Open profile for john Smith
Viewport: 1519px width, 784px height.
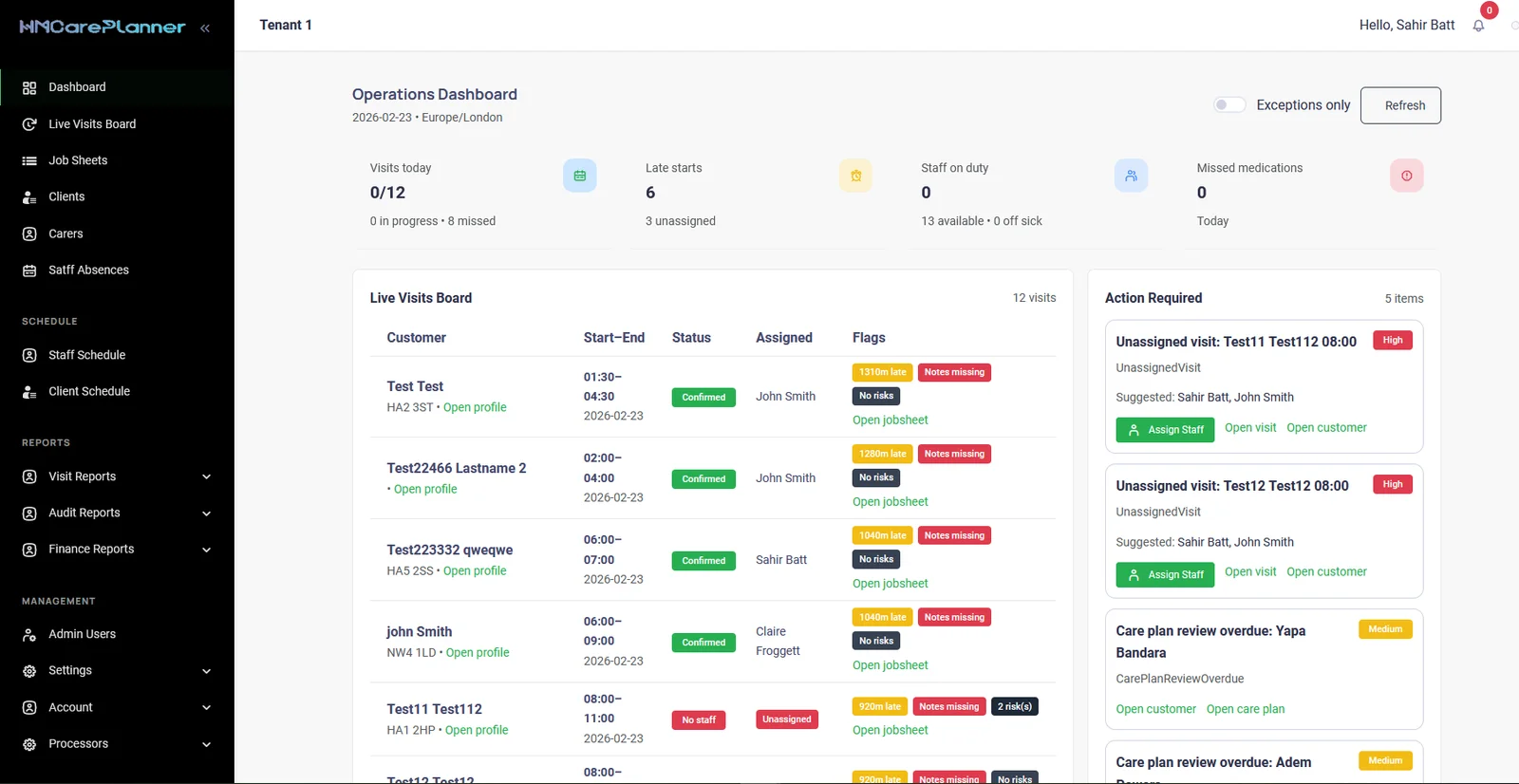478,652
